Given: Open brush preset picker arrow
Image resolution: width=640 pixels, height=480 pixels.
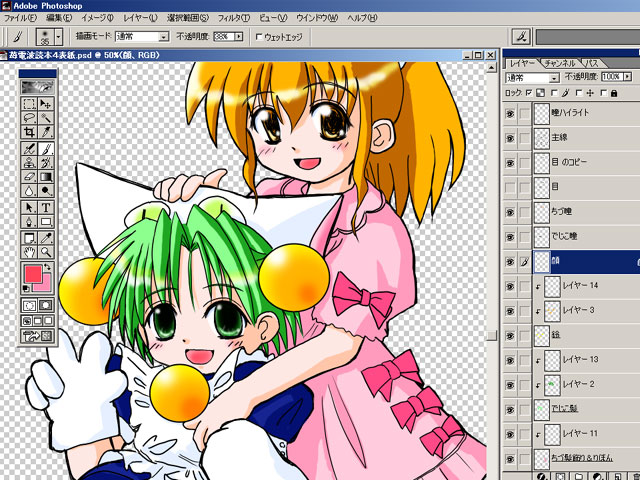Looking at the screenshot, I should click(59, 37).
